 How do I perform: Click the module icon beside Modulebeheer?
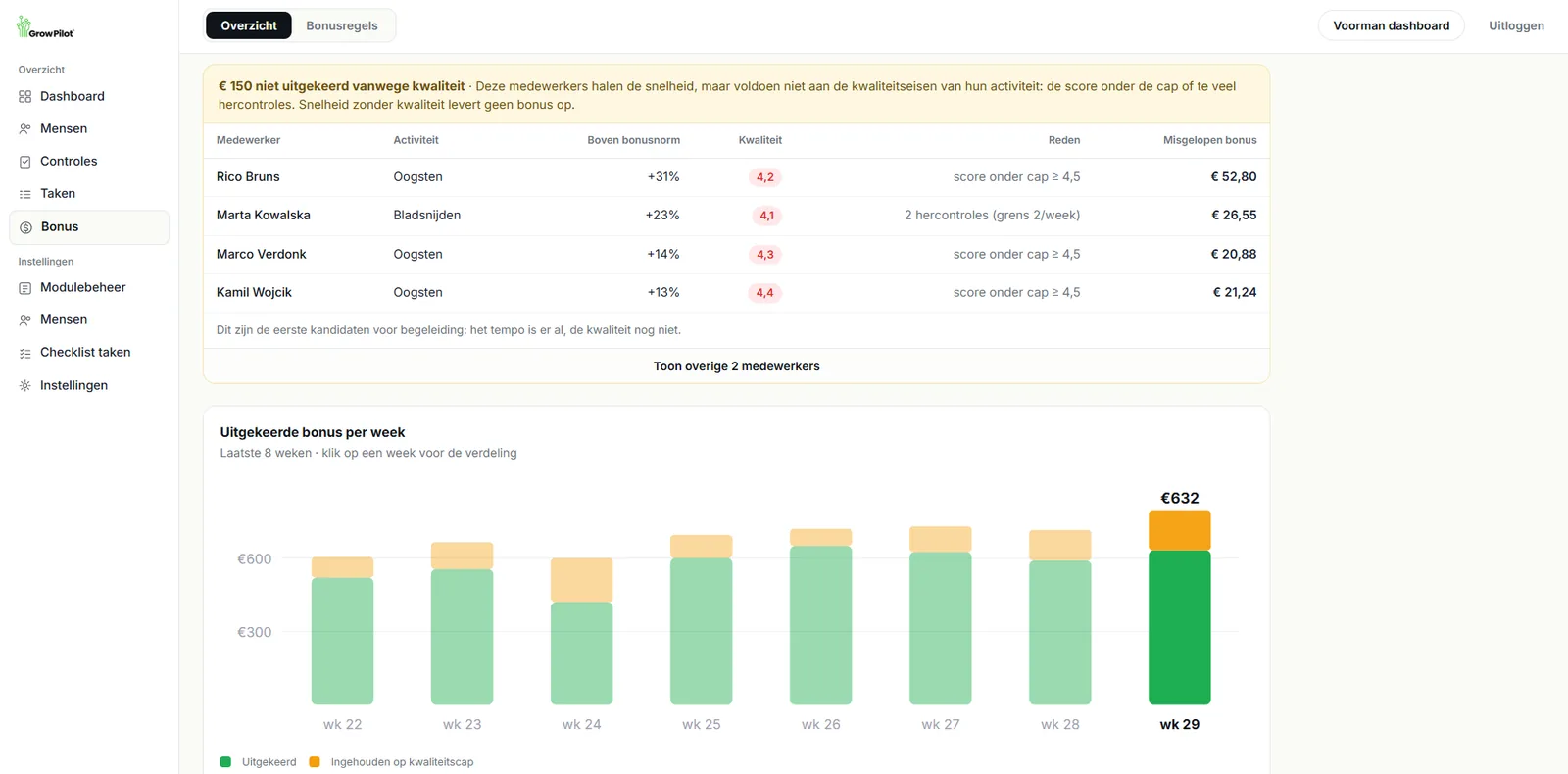[x=25, y=288]
